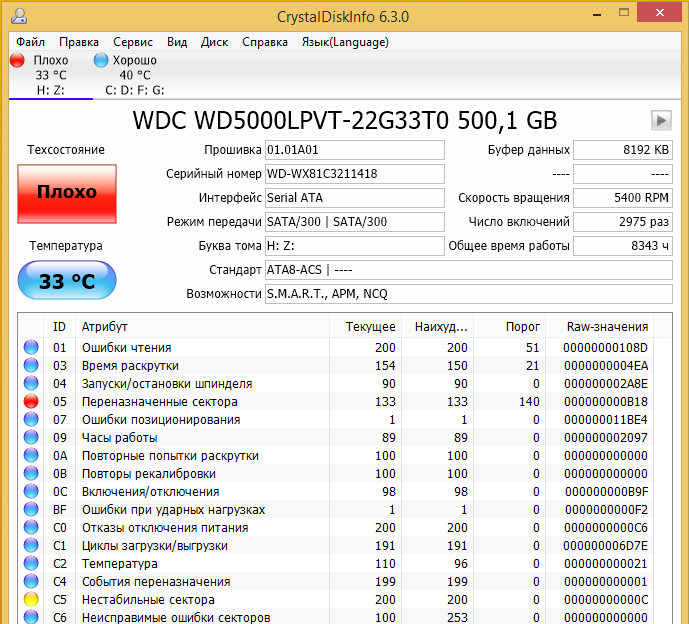Click status icon for Циклы загрузки/выгрузки row
Screen dimensions: 689x624
coord(31,545)
